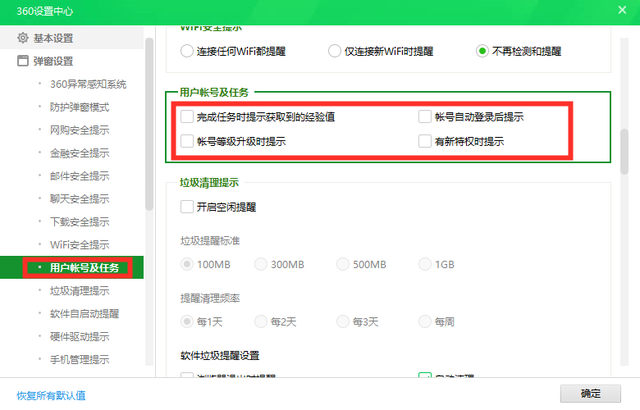
Task: Choose the 500MB garbage threshold
Action: coord(343,264)
